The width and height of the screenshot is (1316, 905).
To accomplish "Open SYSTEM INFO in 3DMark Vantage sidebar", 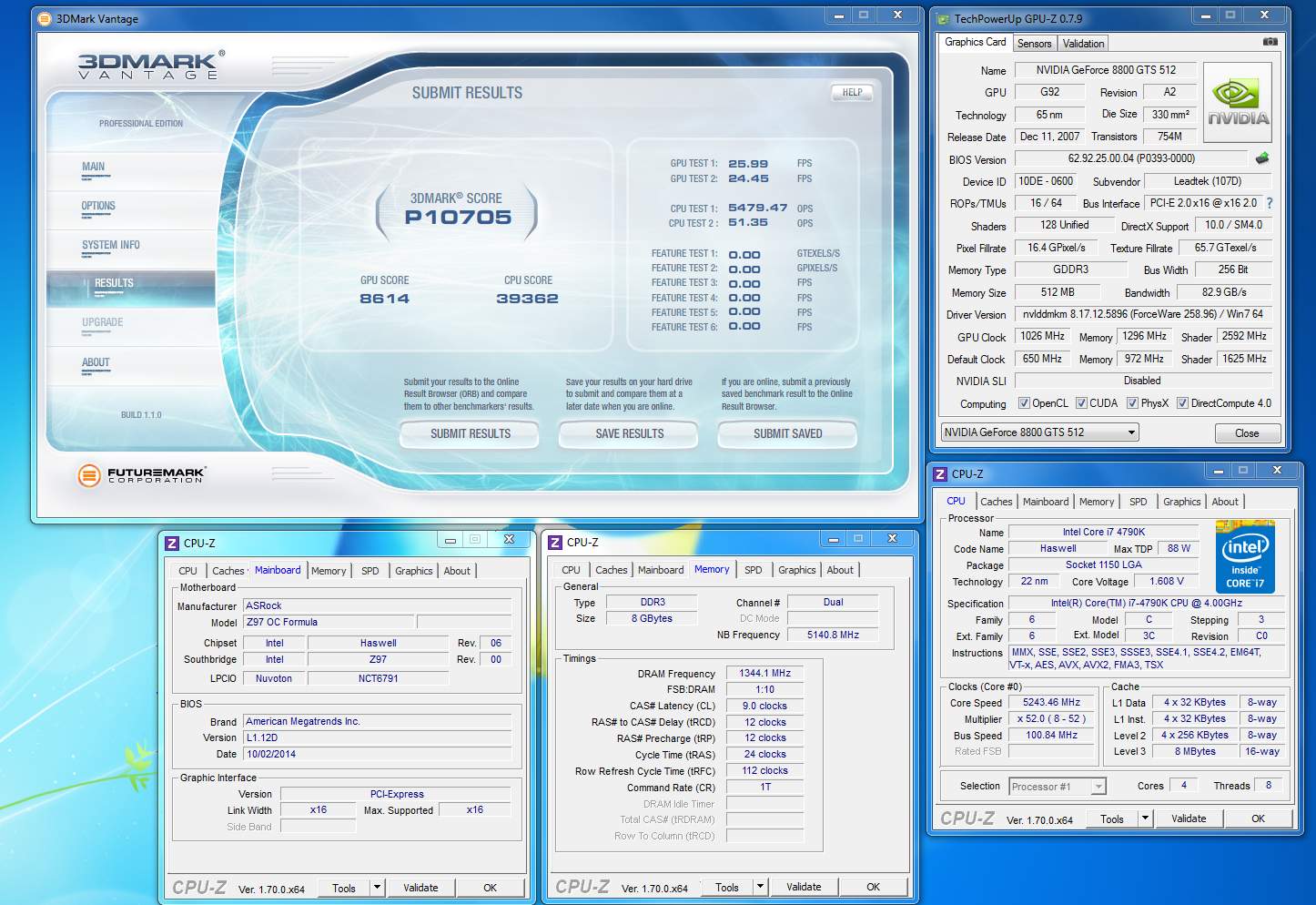I will 111,245.
